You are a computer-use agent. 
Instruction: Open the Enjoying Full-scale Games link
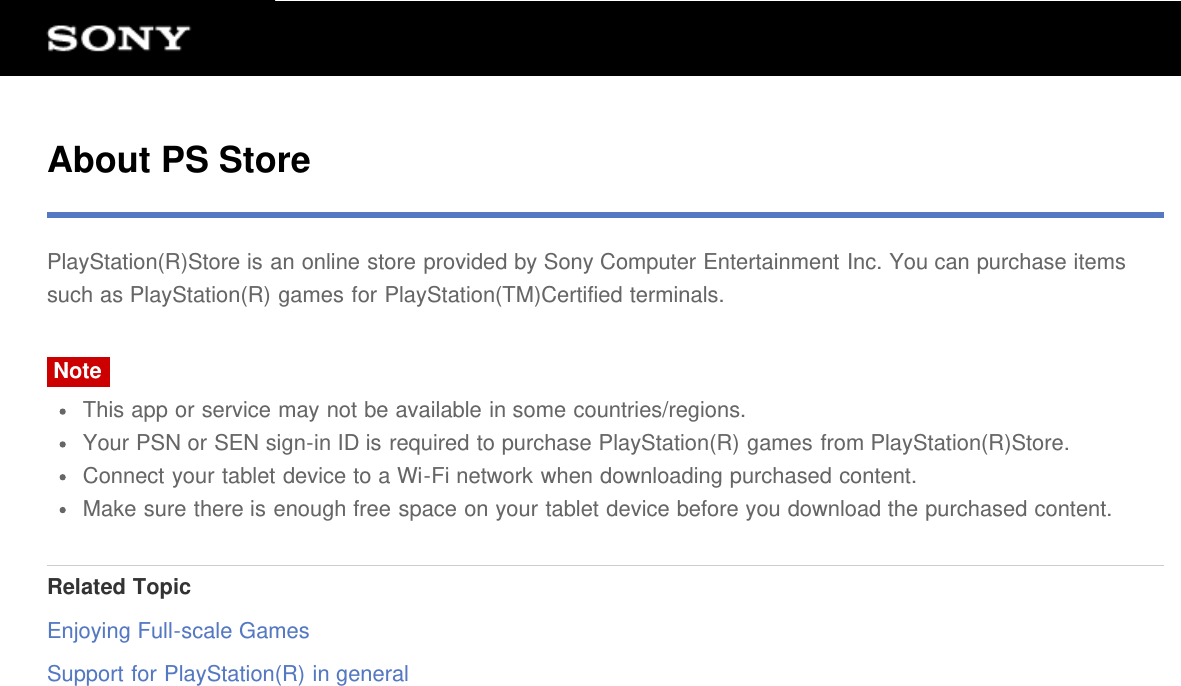[x=178, y=631]
